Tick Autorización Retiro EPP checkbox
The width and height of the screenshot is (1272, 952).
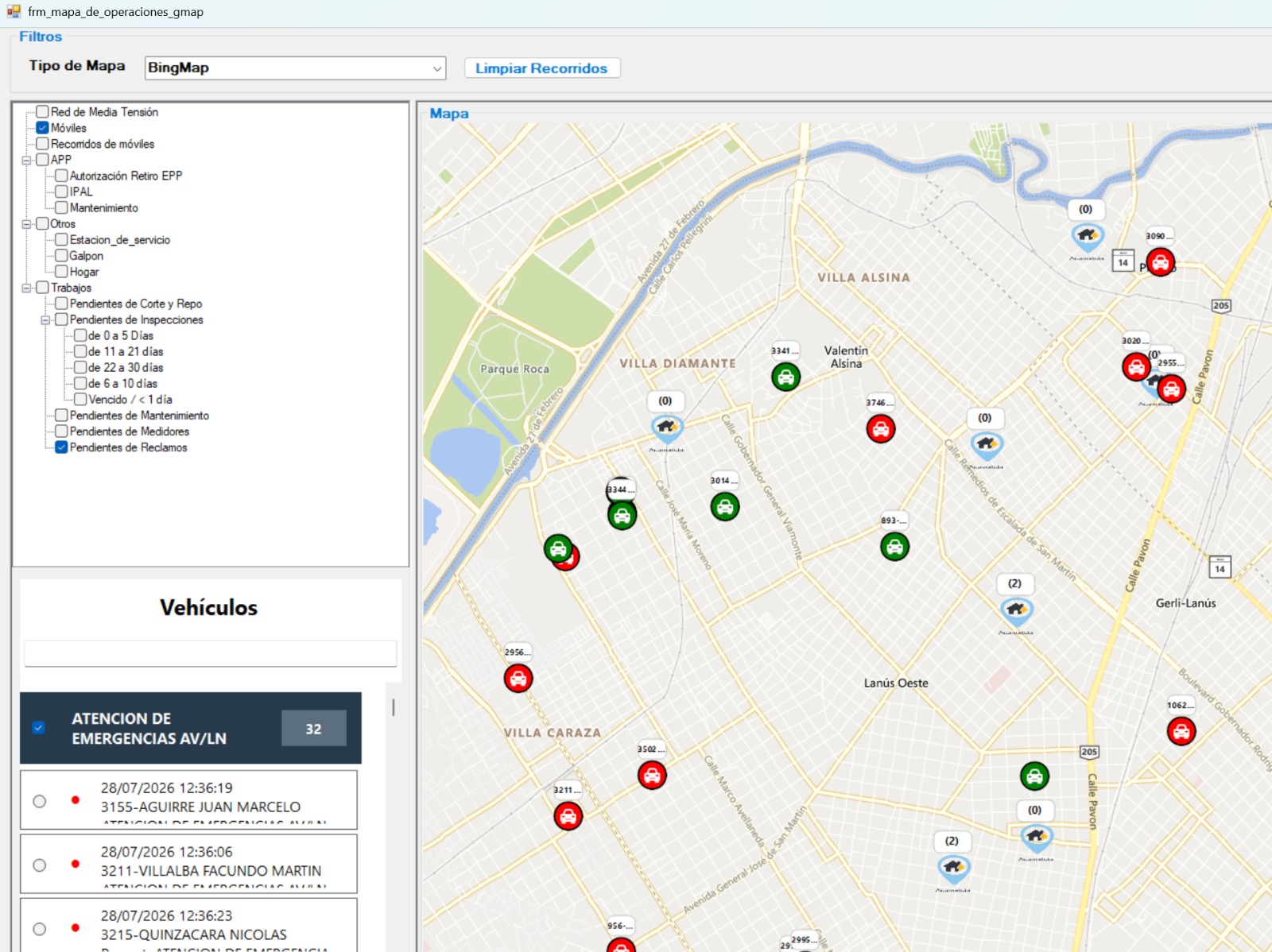[x=61, y=176]
